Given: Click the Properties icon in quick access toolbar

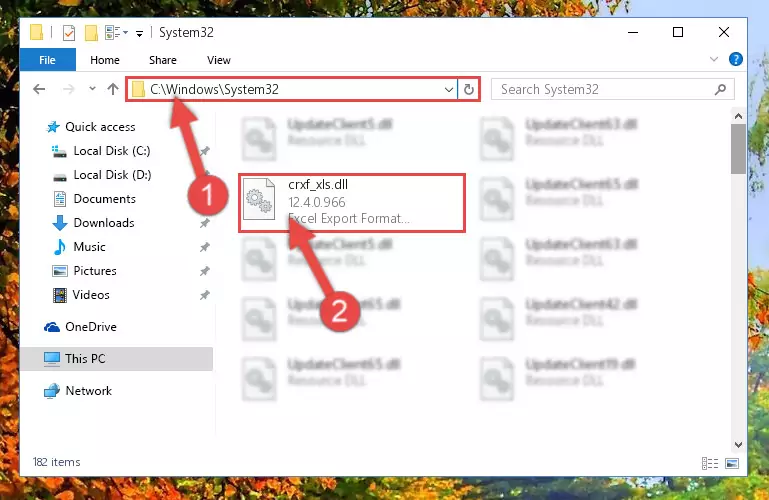Looking at the screenshot, I should 69,33.
